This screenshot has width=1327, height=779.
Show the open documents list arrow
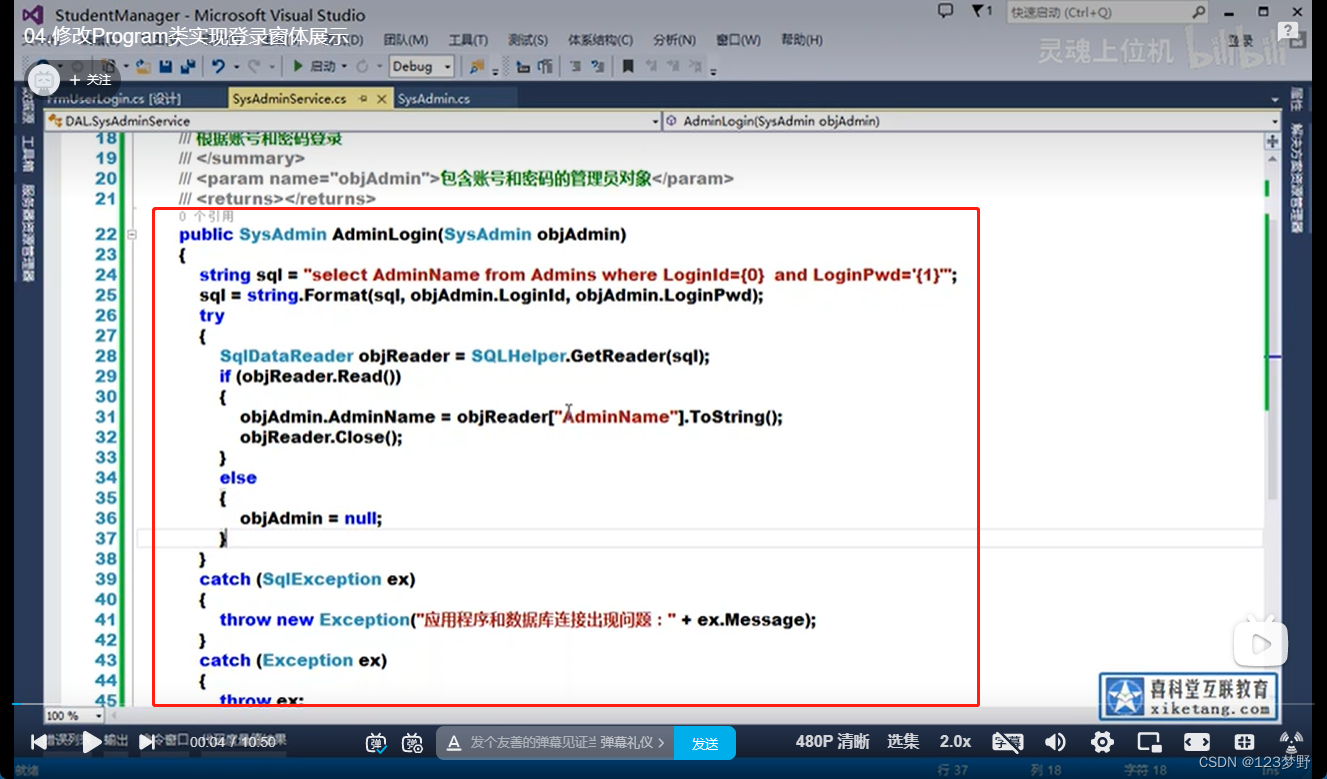click(x=1274, y=101)
